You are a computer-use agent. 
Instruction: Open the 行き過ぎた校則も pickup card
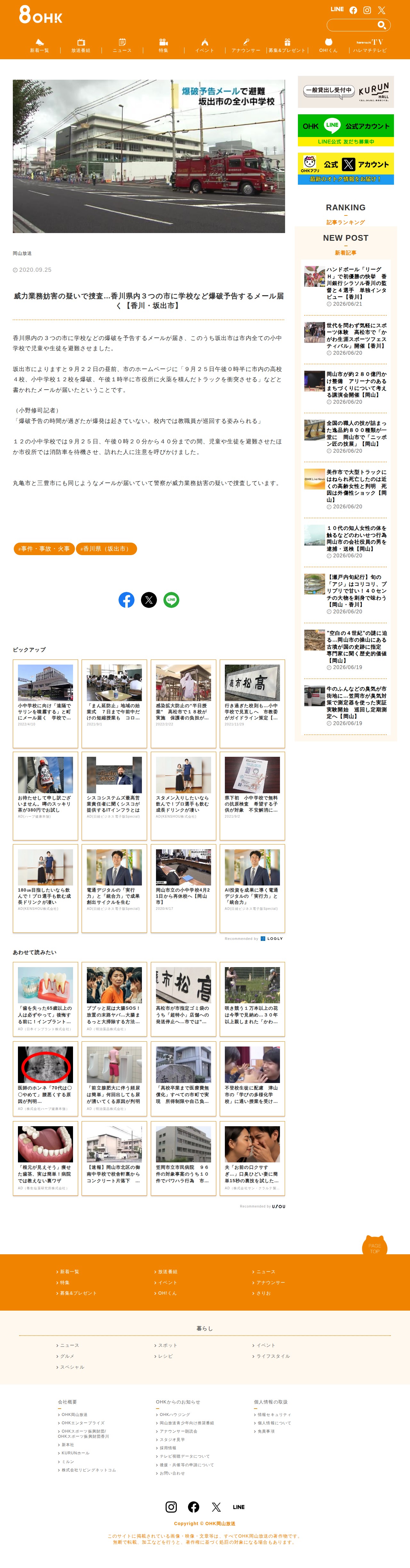click(x=252, y=703)
